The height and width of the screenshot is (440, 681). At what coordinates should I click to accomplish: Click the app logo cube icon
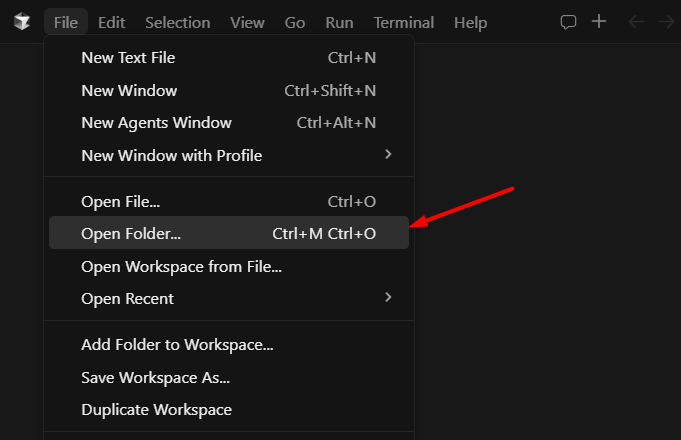tap(22, 21)
